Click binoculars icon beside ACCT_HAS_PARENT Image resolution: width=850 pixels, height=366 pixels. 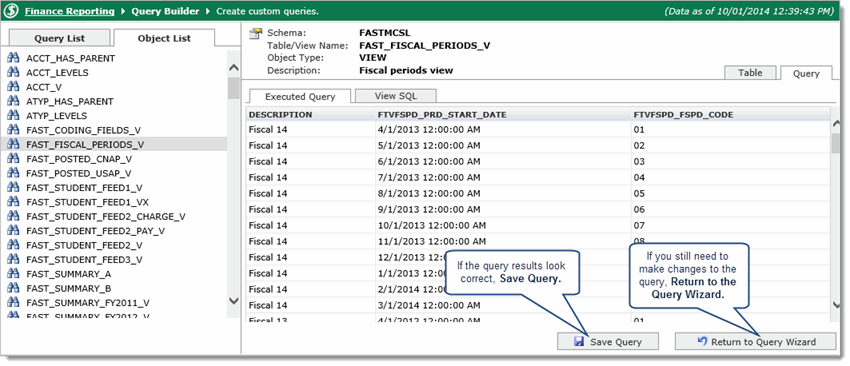pyautogui.click(x=13, y=58)
